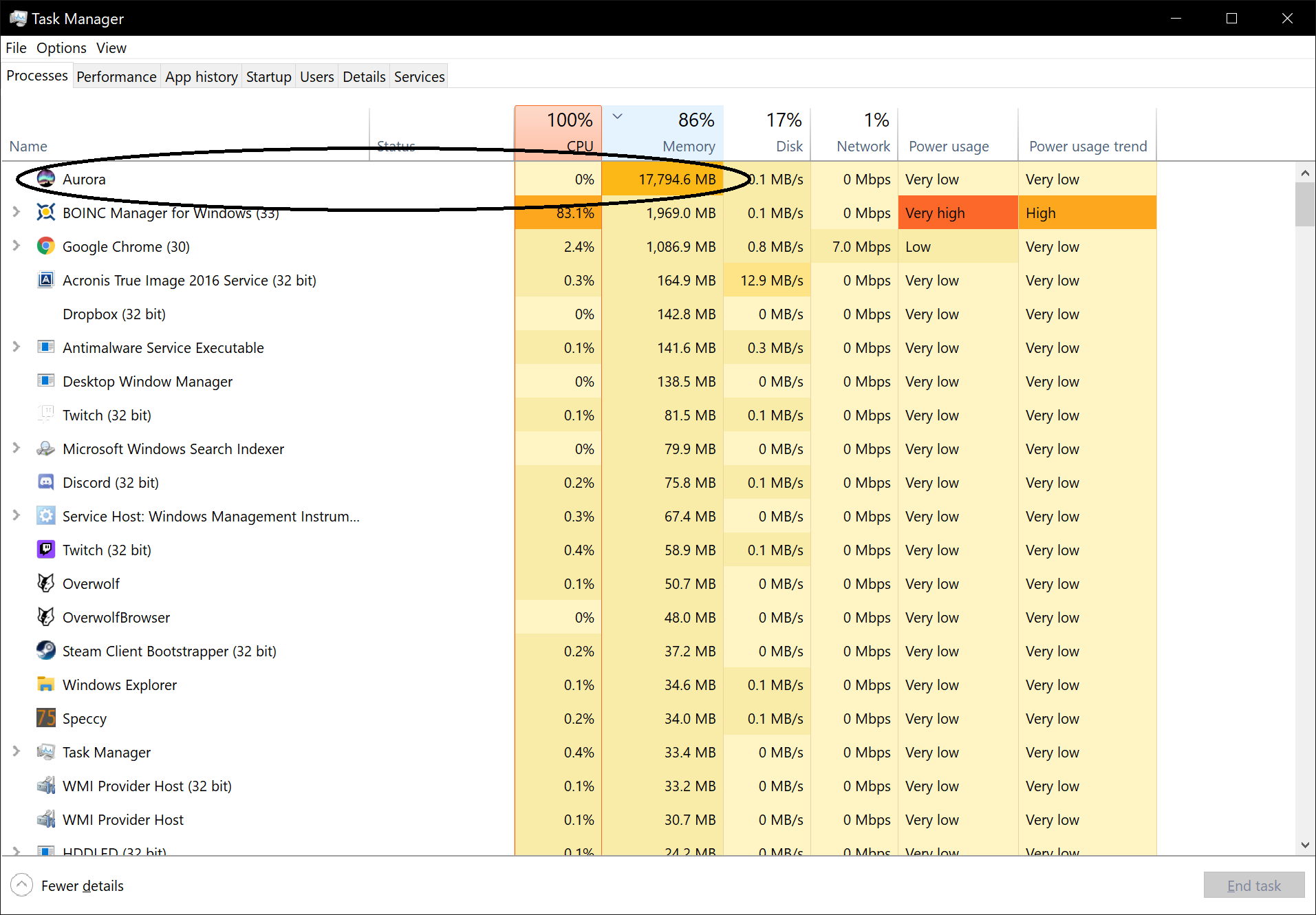Screen dimensions: 1316x915
Task: Switch to the Performance tab
Action: (x=116, y=77)
